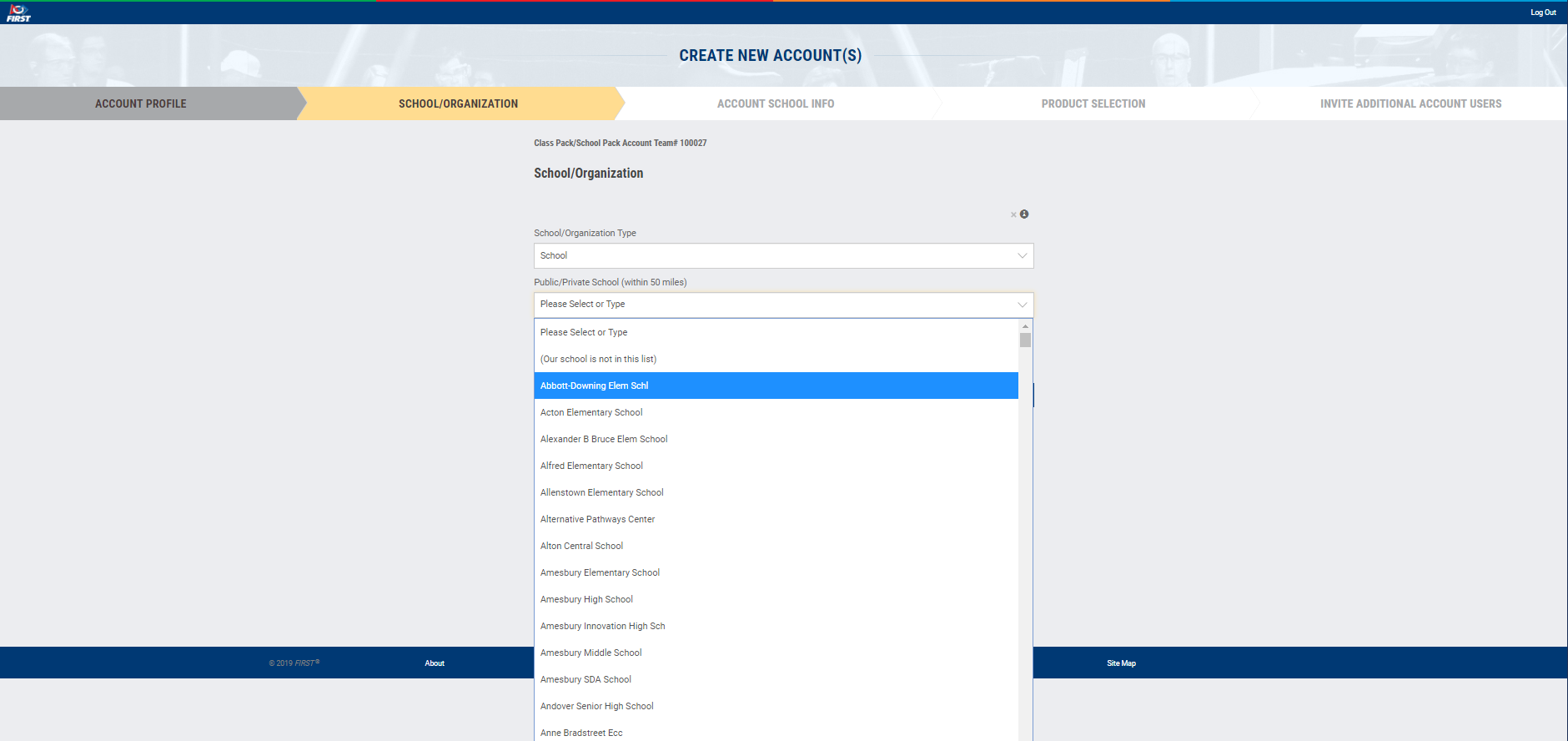
Task: Click the FIRST logo icon
Action: [x=18, y=13]
